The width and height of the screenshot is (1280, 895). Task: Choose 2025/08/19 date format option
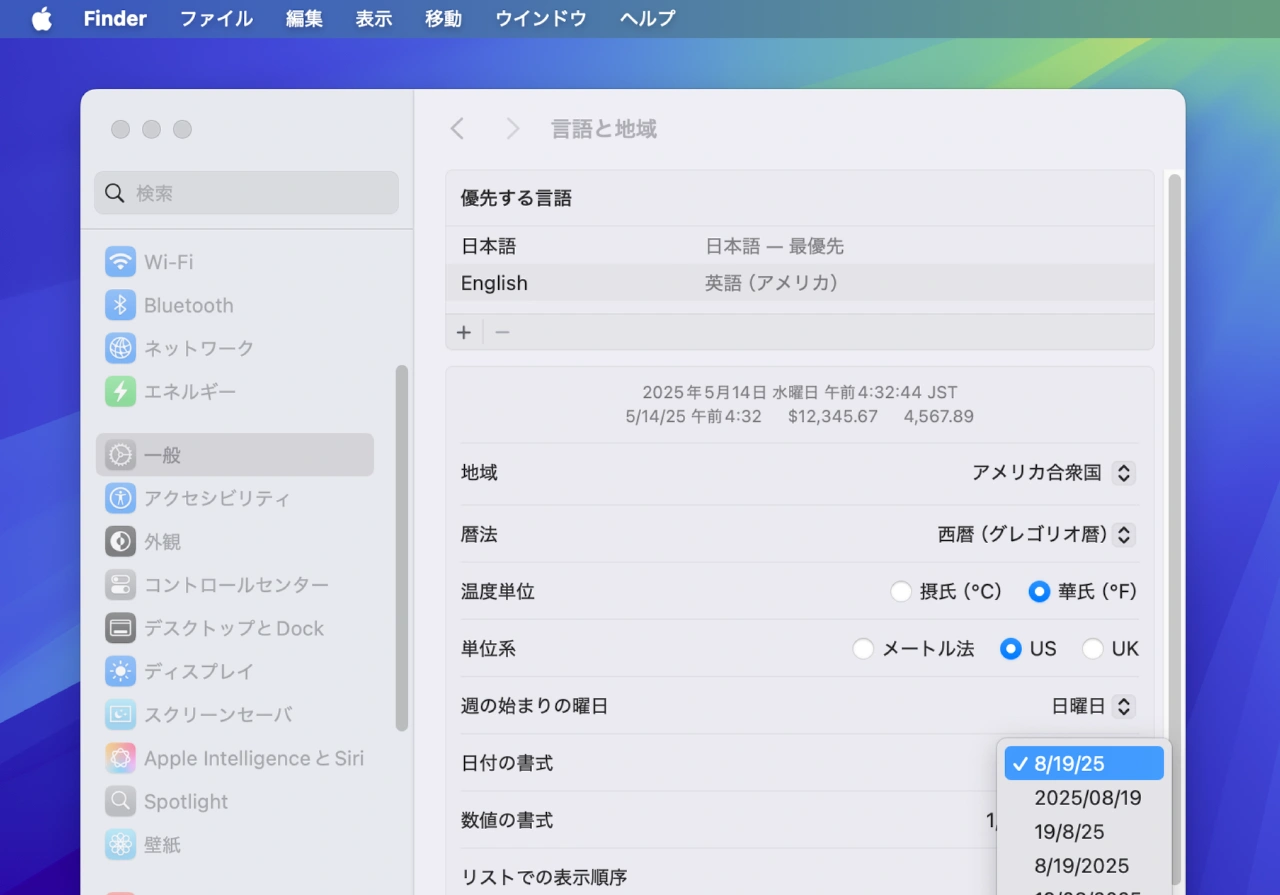point(1087,798)
